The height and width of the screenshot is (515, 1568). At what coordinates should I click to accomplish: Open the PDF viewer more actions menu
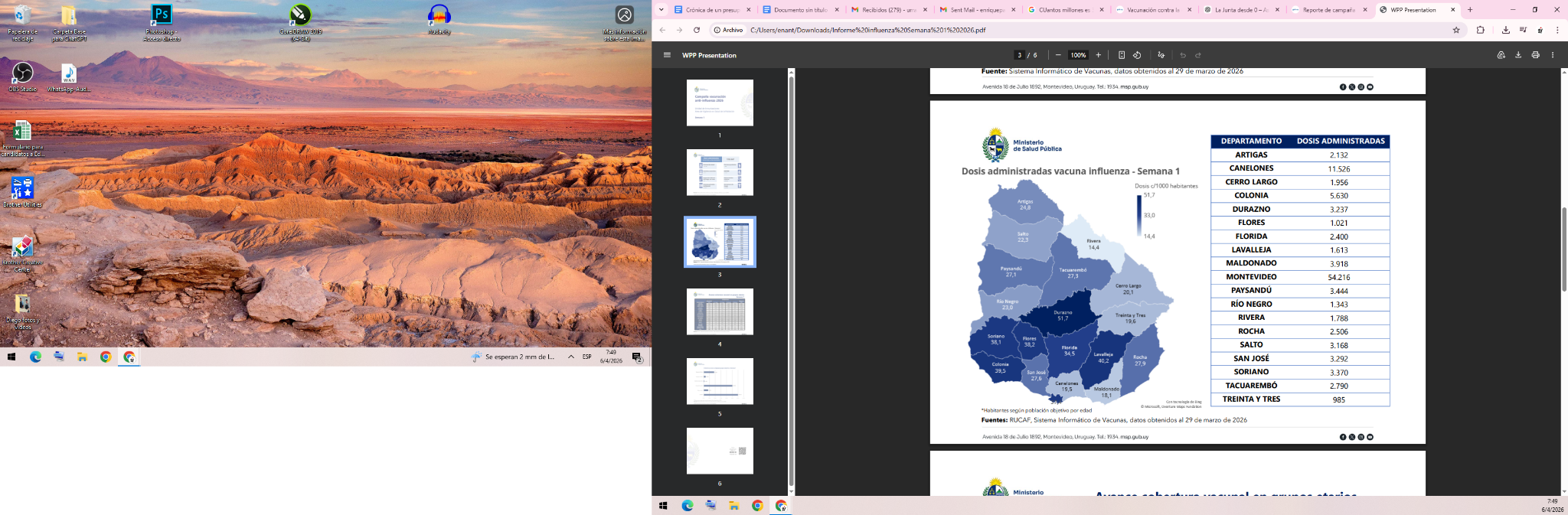pyautogui.click(x=1553, y=55)
